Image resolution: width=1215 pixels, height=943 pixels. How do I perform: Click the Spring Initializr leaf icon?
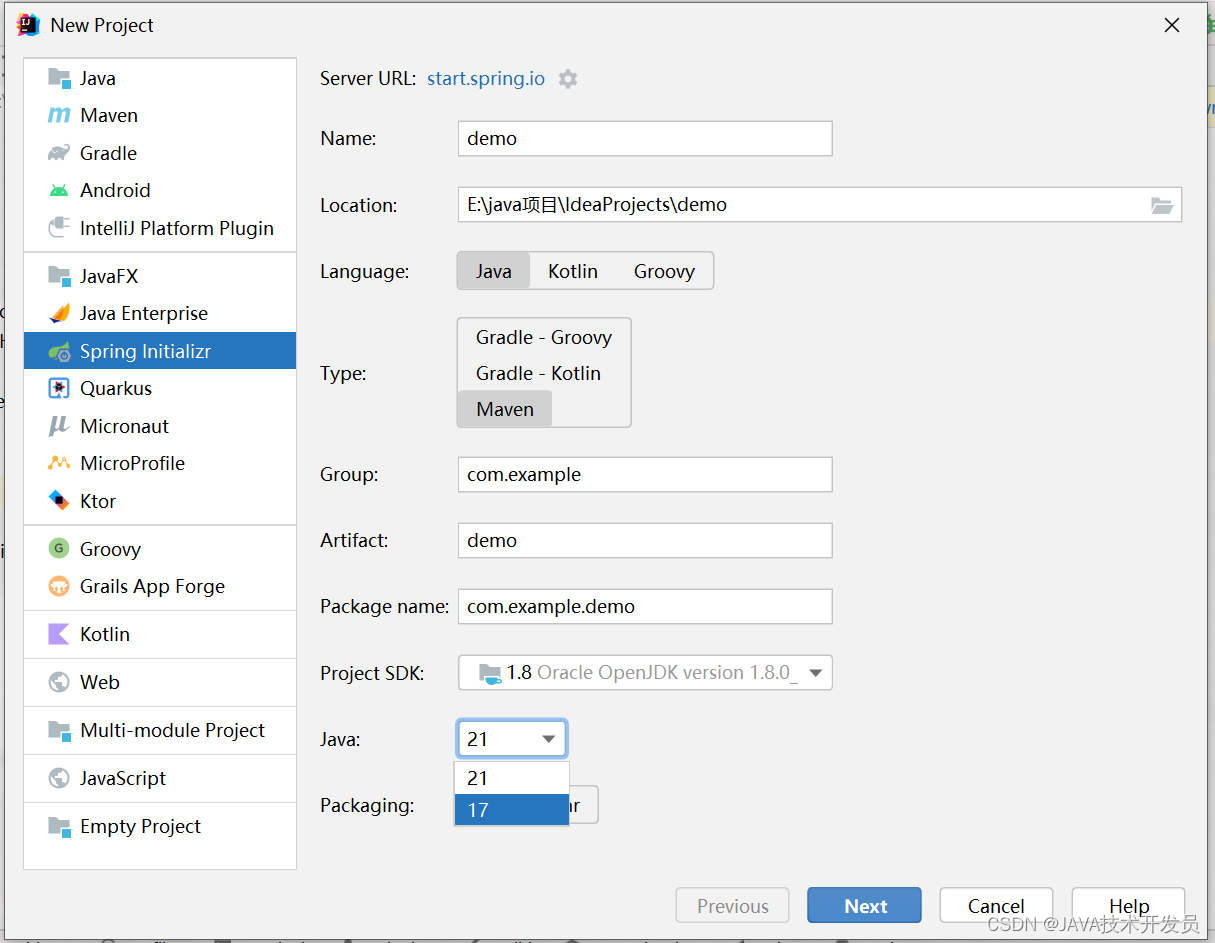click(60, 351)
